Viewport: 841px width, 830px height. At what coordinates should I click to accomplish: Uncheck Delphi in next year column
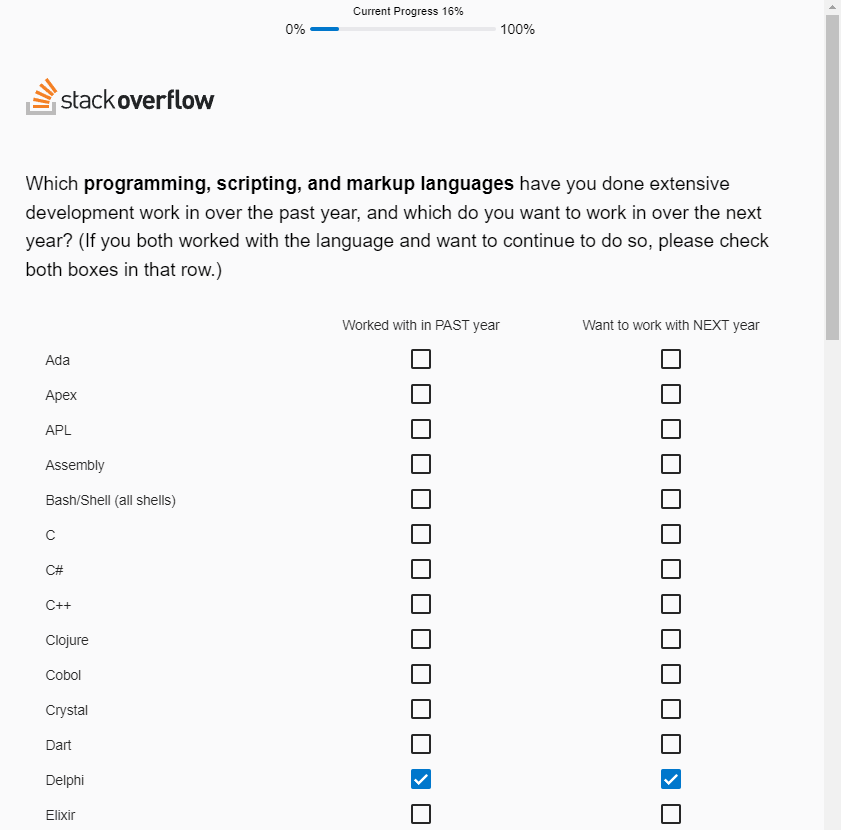671,778
